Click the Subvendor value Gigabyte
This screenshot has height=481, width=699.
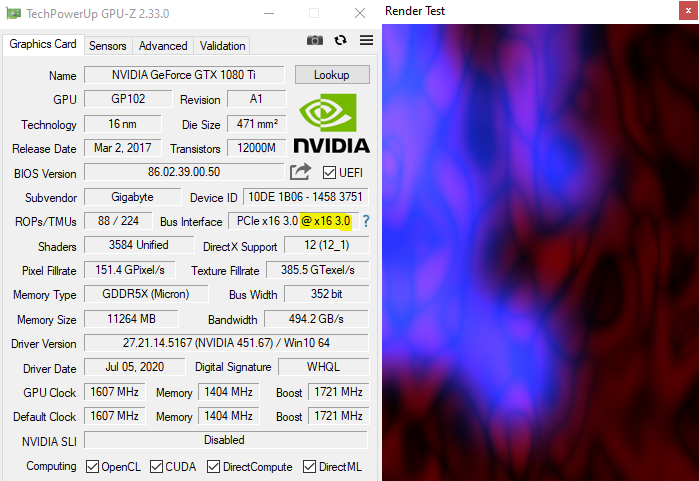132,197
